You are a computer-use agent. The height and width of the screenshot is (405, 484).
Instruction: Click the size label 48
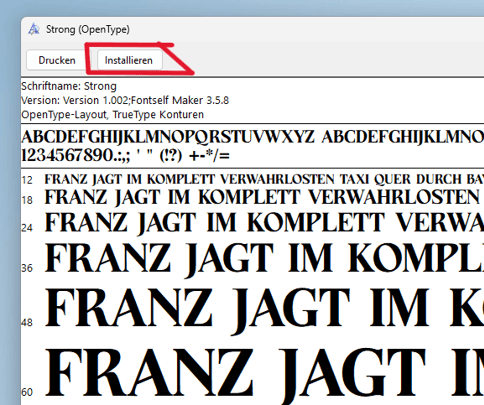pyautogui.click(x=27, y=322)
